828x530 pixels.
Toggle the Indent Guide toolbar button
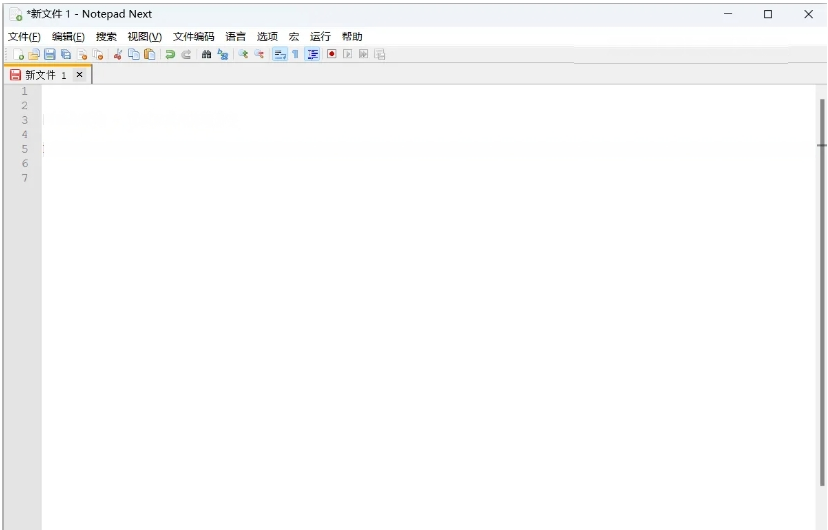[x=313, y=54]
